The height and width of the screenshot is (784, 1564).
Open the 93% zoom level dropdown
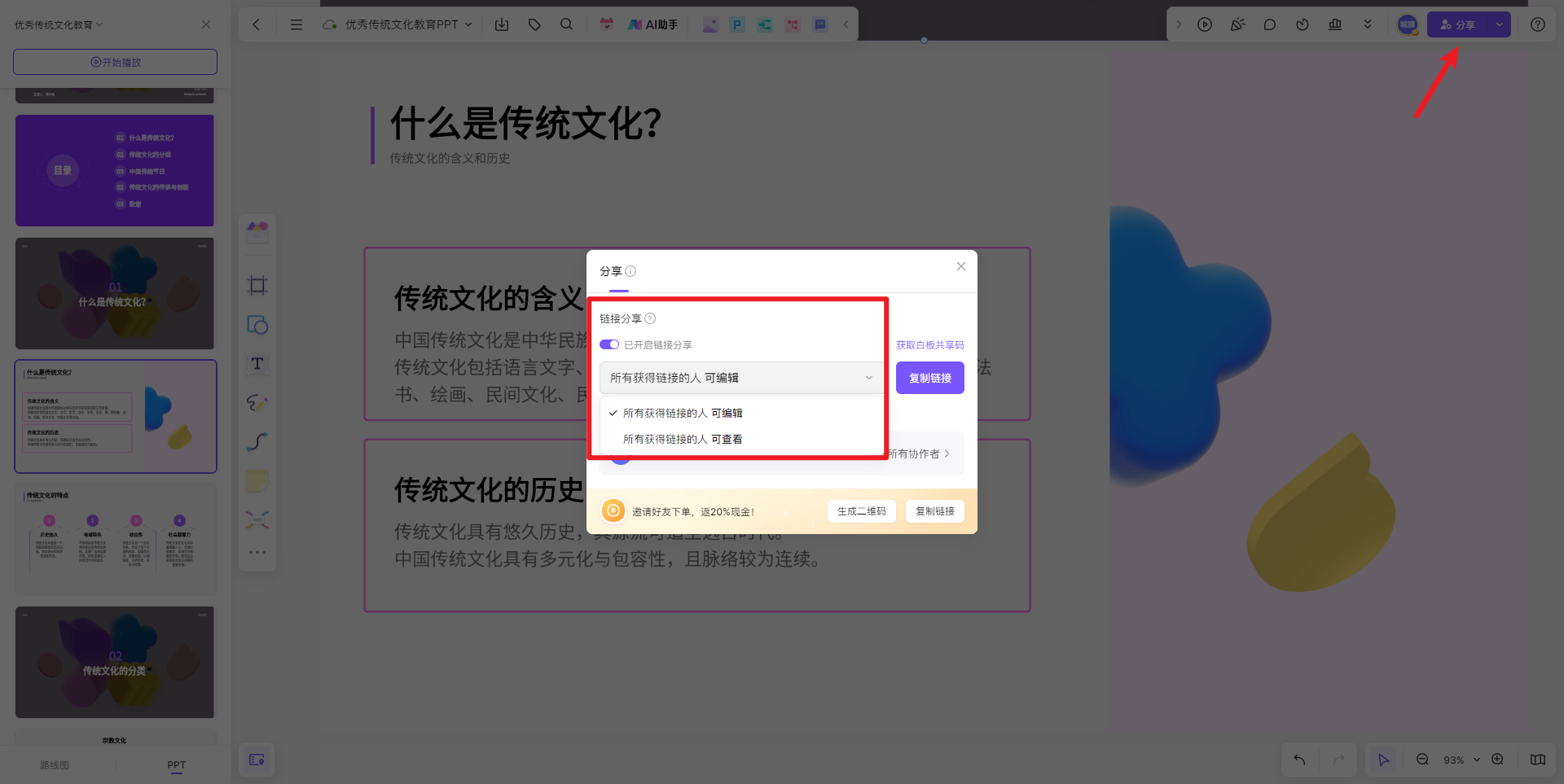pos(1461,760)
